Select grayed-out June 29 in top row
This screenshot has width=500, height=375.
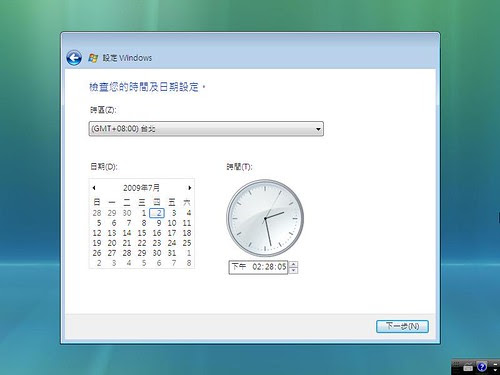click(112, 213)
